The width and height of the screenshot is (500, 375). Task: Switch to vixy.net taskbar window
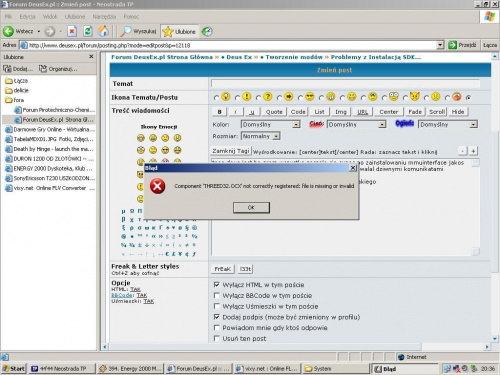(x=267, y=368)
